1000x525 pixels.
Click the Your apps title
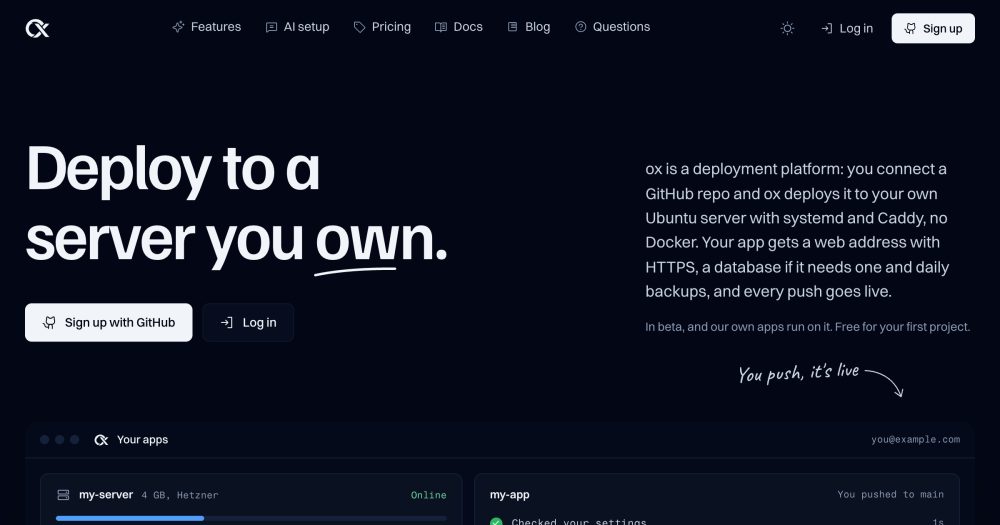pyautogui.click(x=142, y=440)
